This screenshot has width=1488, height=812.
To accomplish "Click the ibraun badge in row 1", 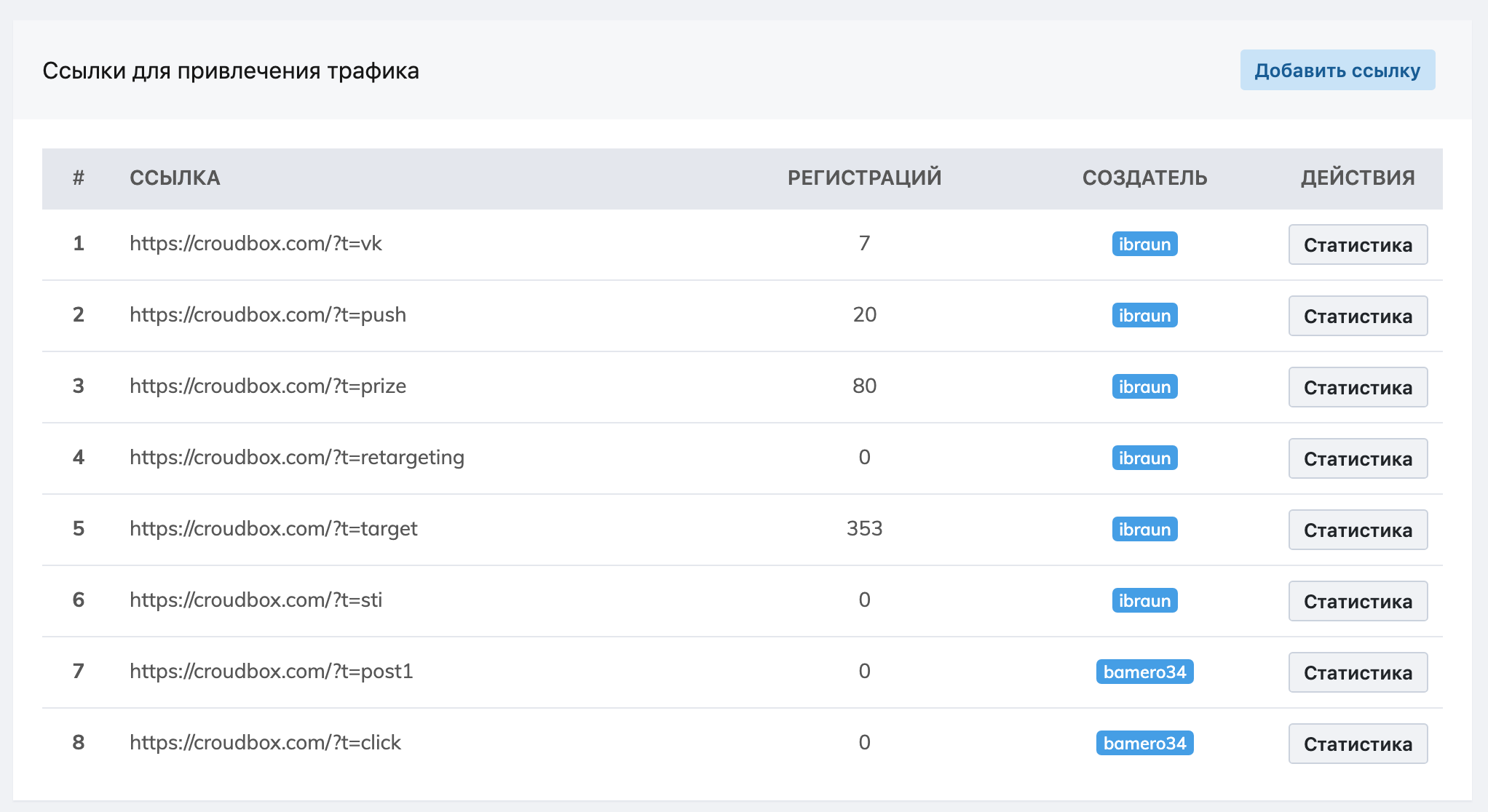I will pyautogui.click(x=1144, y=244).
